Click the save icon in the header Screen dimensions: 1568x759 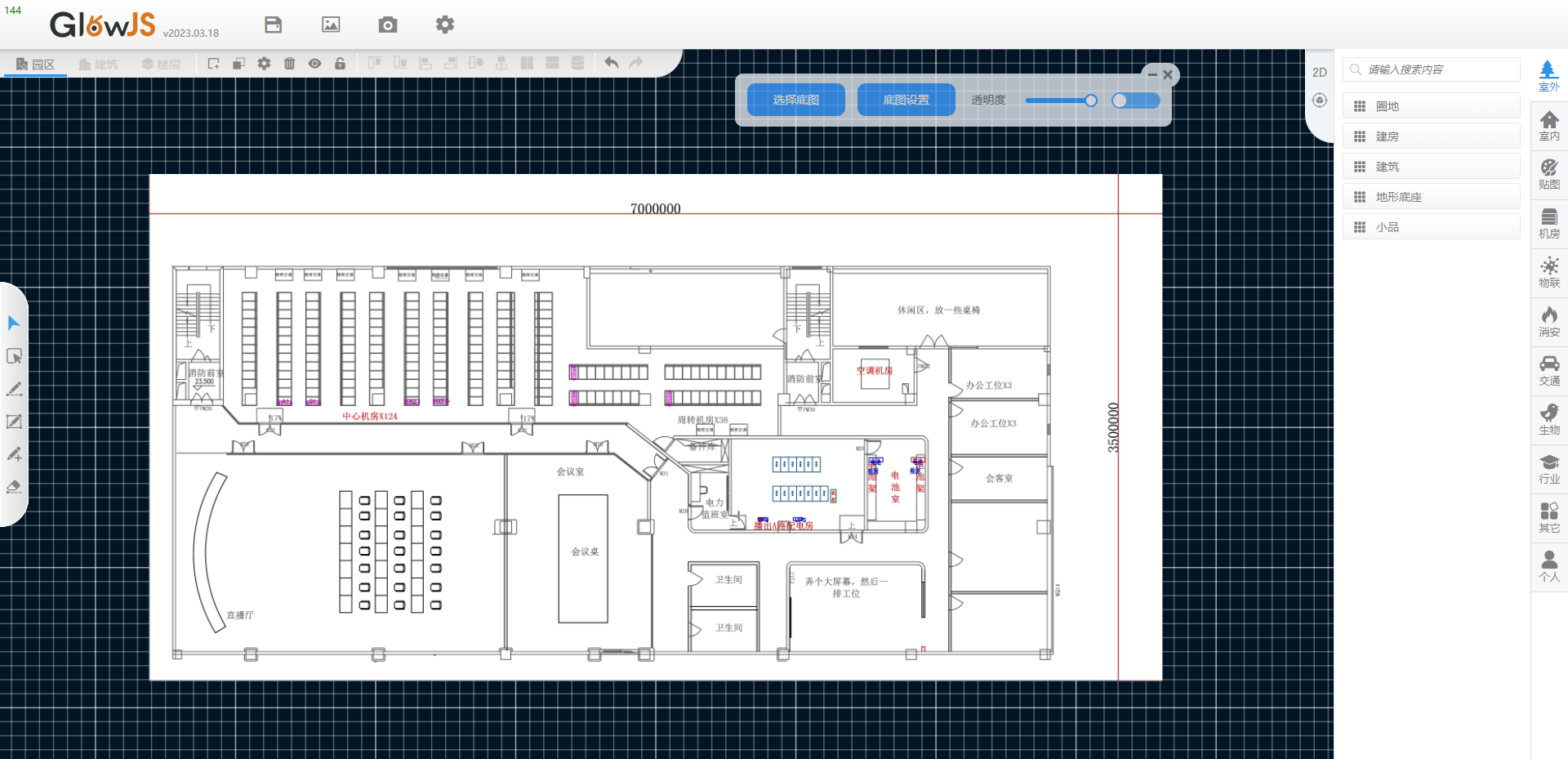coord(274,25)
